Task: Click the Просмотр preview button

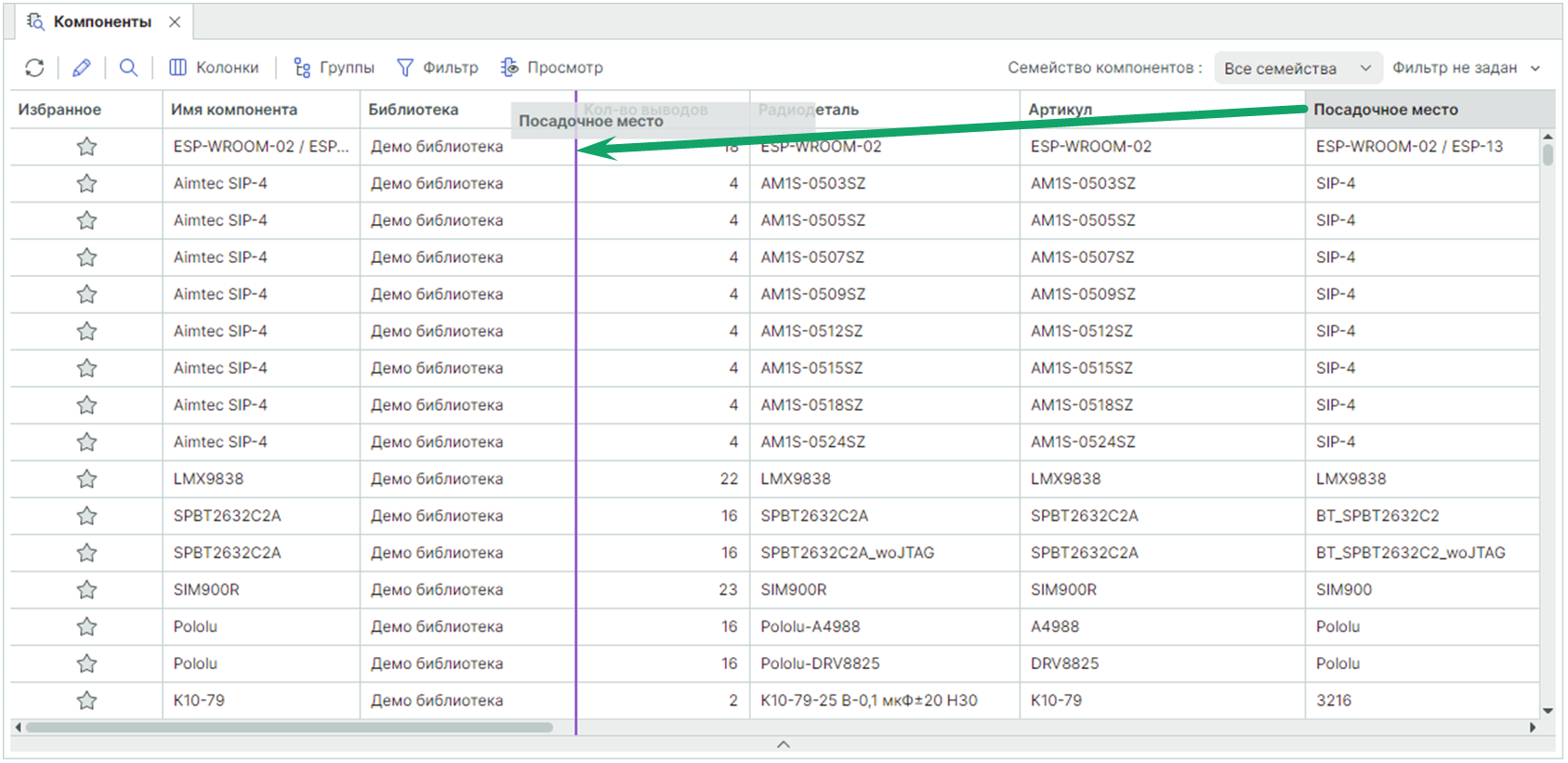Action: (551, 68)
